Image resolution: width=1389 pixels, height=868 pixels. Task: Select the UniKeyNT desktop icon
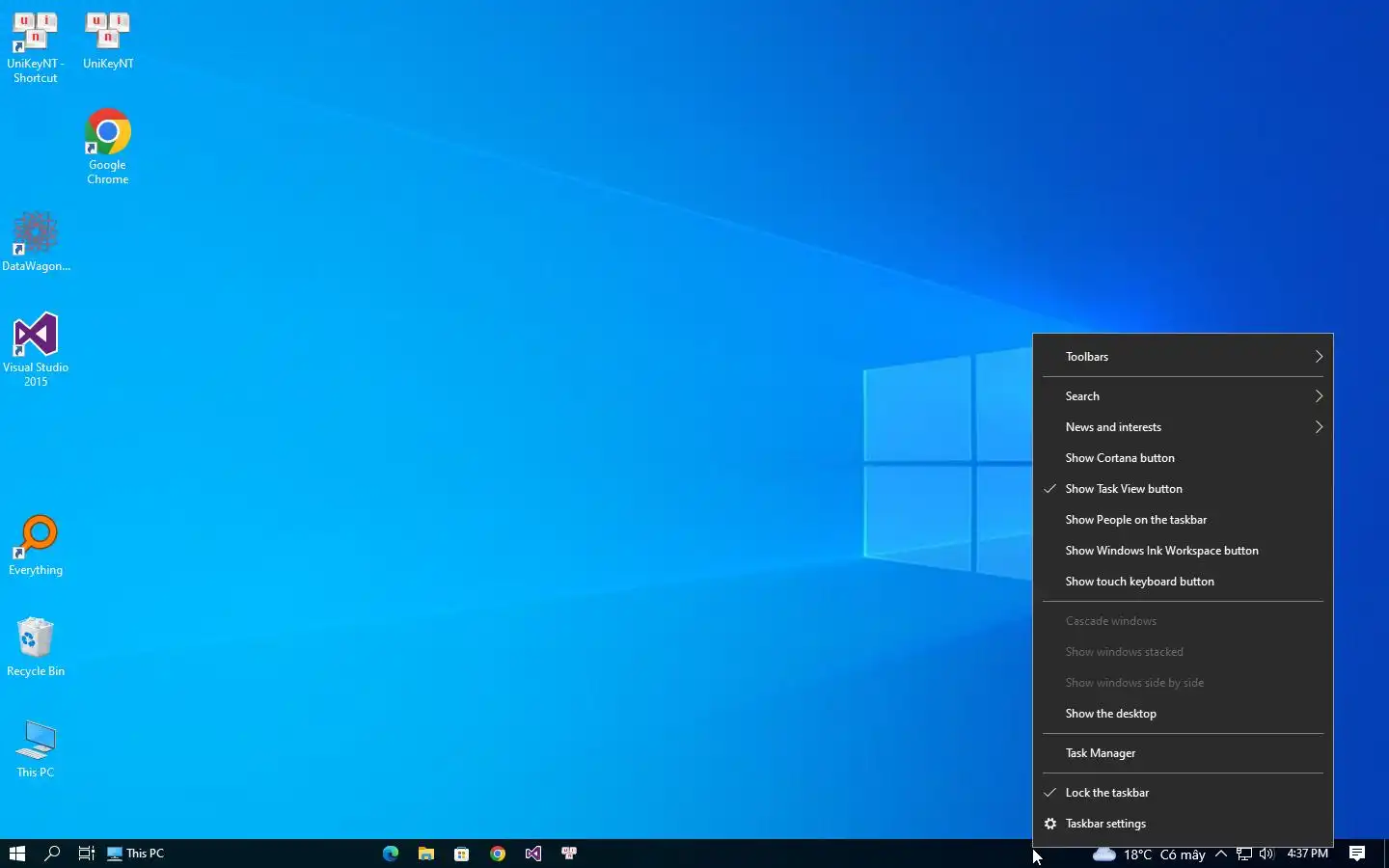tap(108, 41)
